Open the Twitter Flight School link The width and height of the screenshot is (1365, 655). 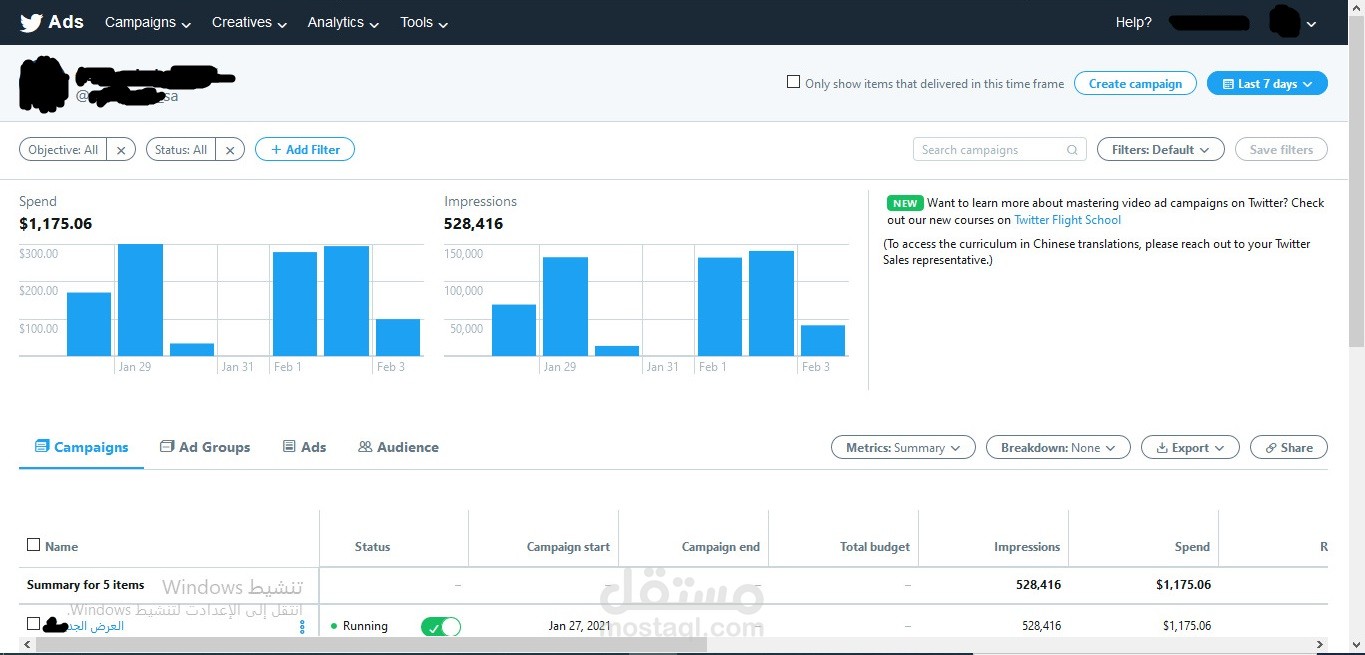click(1067, 220)
